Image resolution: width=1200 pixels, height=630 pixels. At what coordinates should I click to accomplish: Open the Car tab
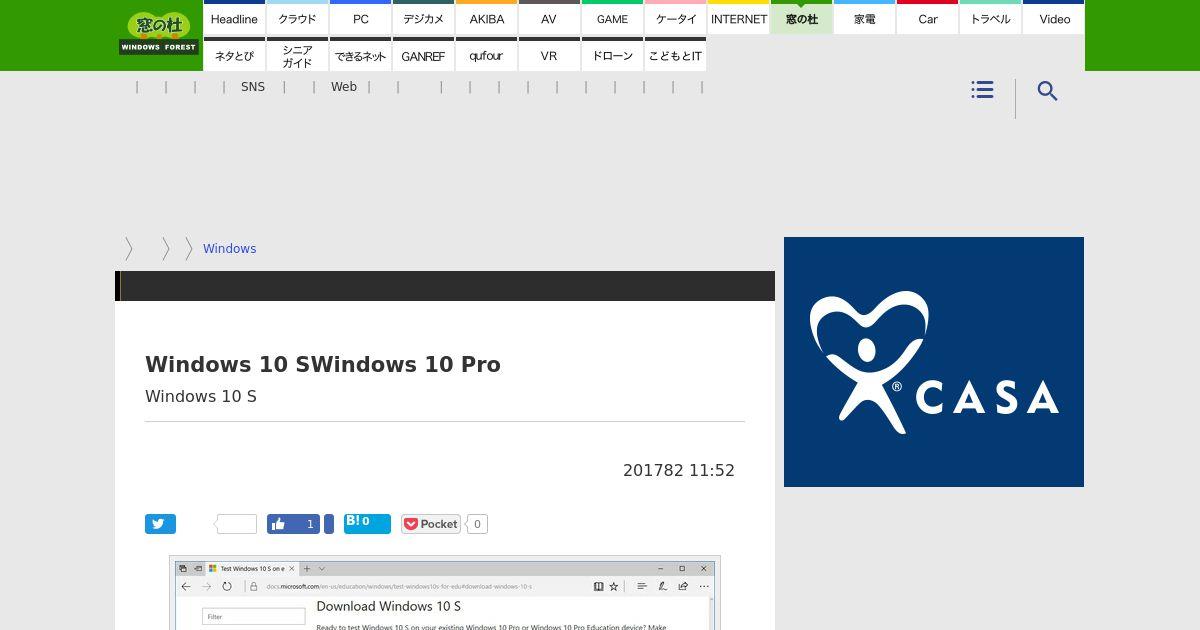[x=927, y=18]
